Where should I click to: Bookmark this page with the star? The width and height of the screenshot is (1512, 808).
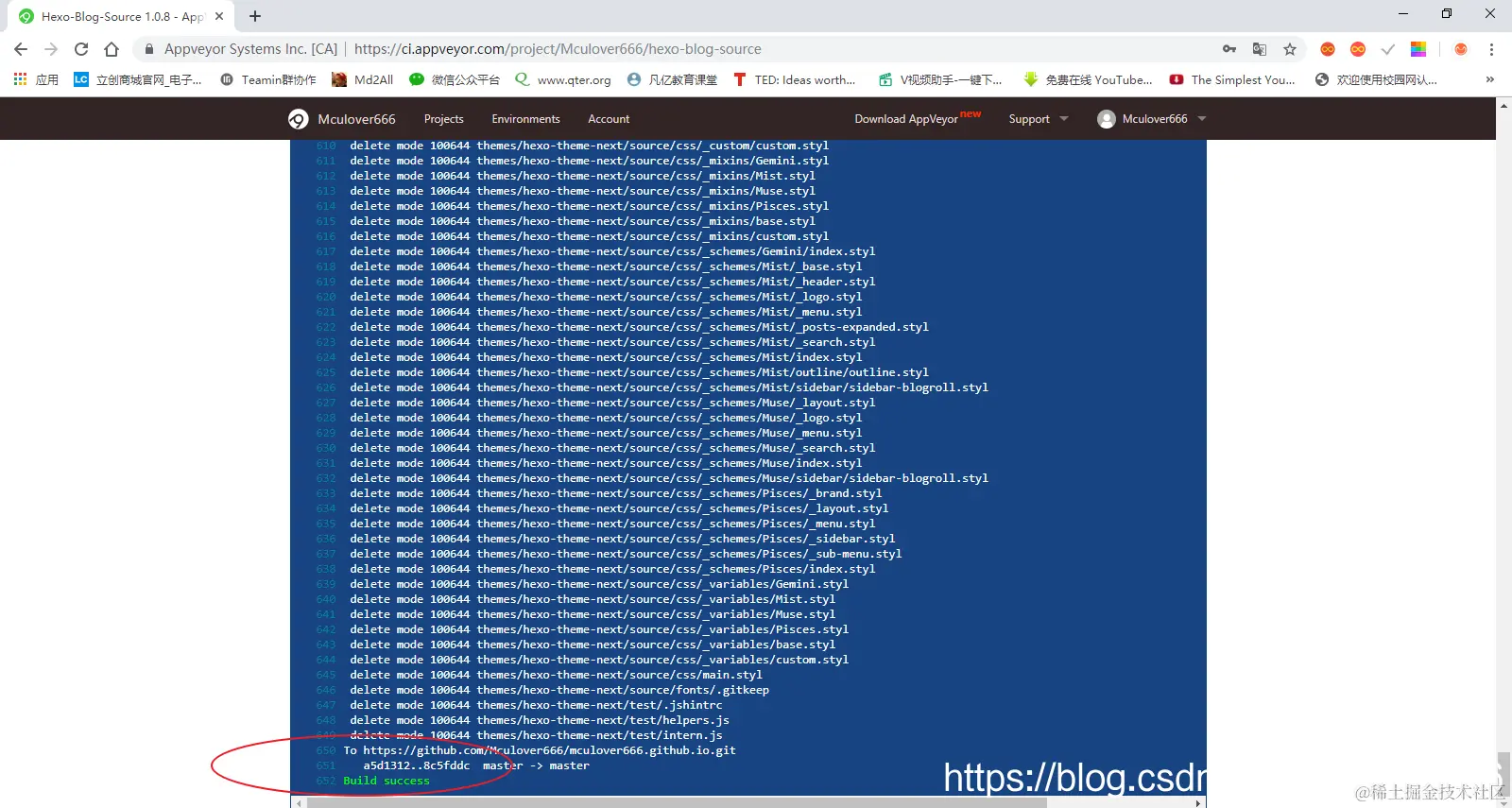[1290, 49]
